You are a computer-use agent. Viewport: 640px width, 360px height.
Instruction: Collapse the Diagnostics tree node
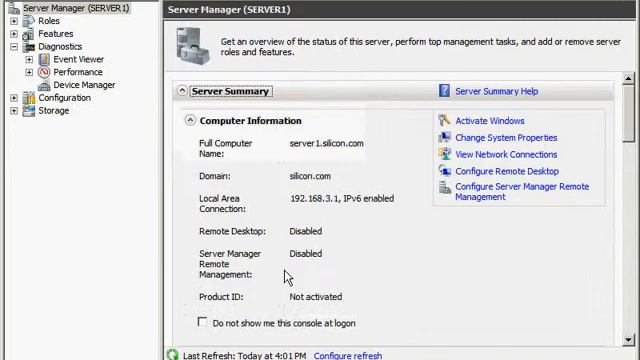pyautogui.click(x=14, y=47)
